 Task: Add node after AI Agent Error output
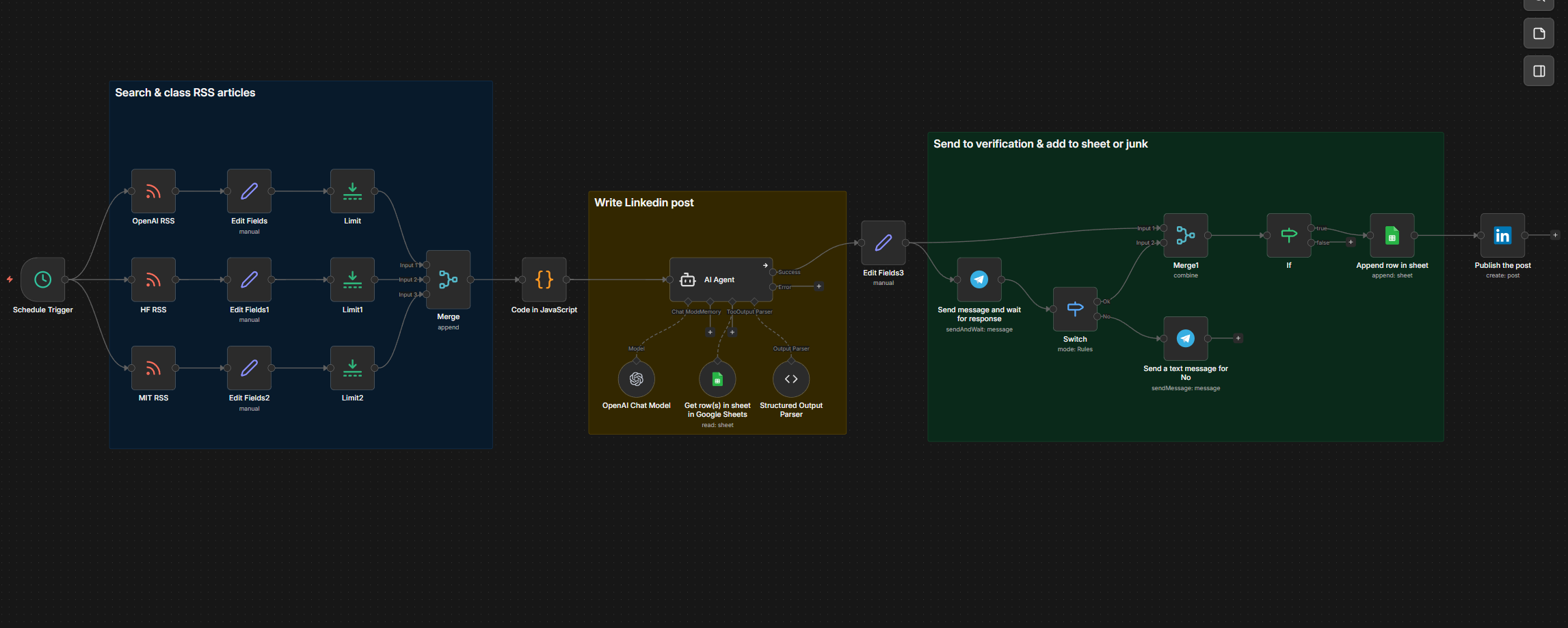coord(819,286)
